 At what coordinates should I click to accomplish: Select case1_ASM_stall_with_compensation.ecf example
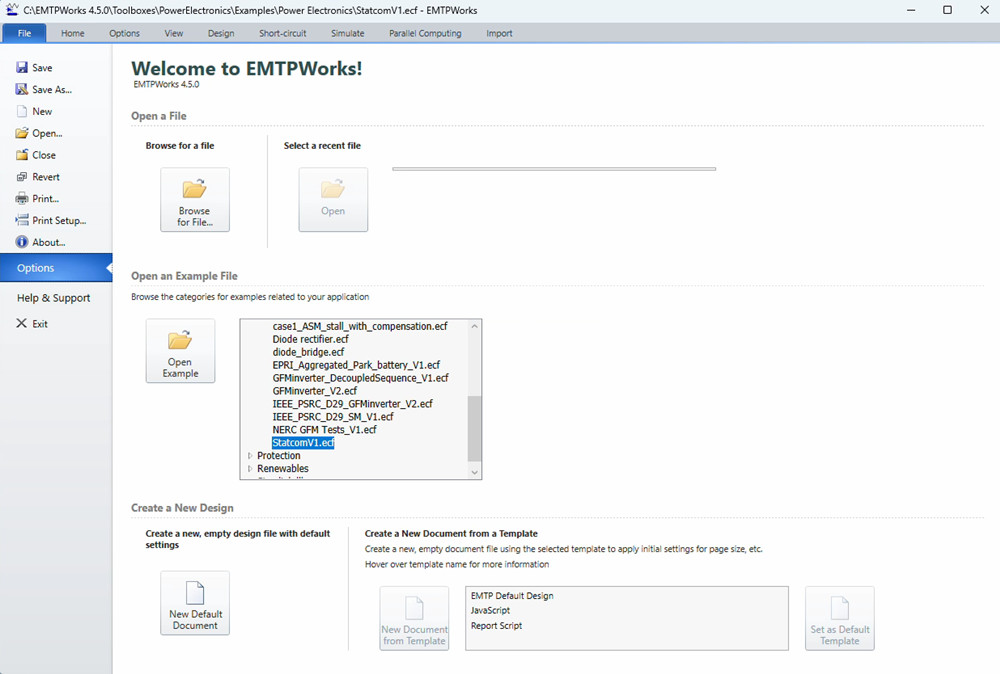(x=360, y=326)
